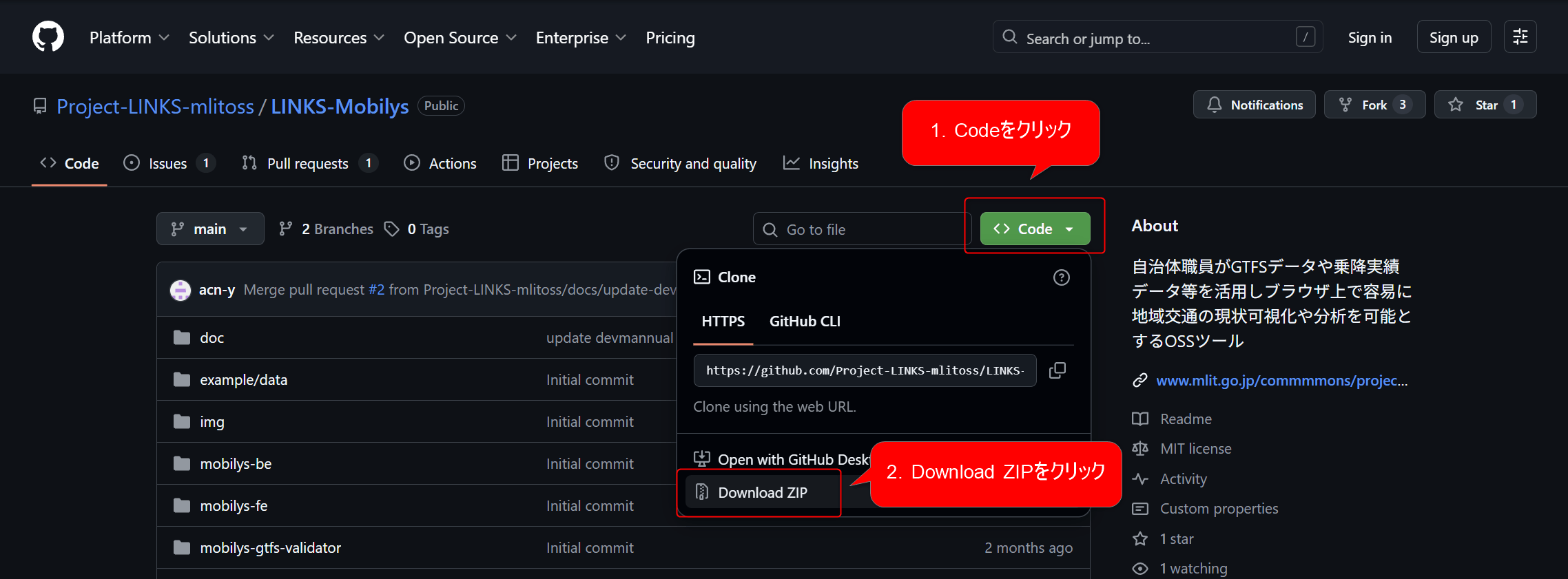View 0 Tags link
Image resolution: width=1568 pixels, height=579 pixels.
(417, 229)
